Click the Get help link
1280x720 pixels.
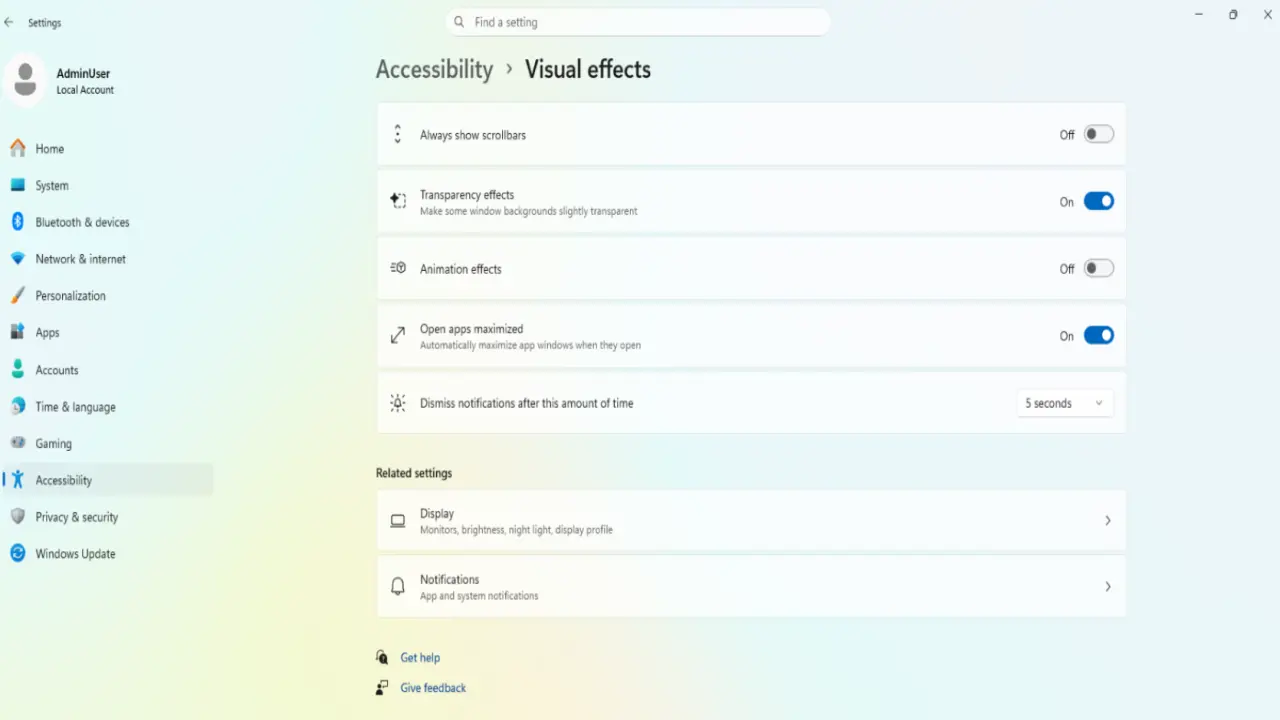click(x=420, y=658)
